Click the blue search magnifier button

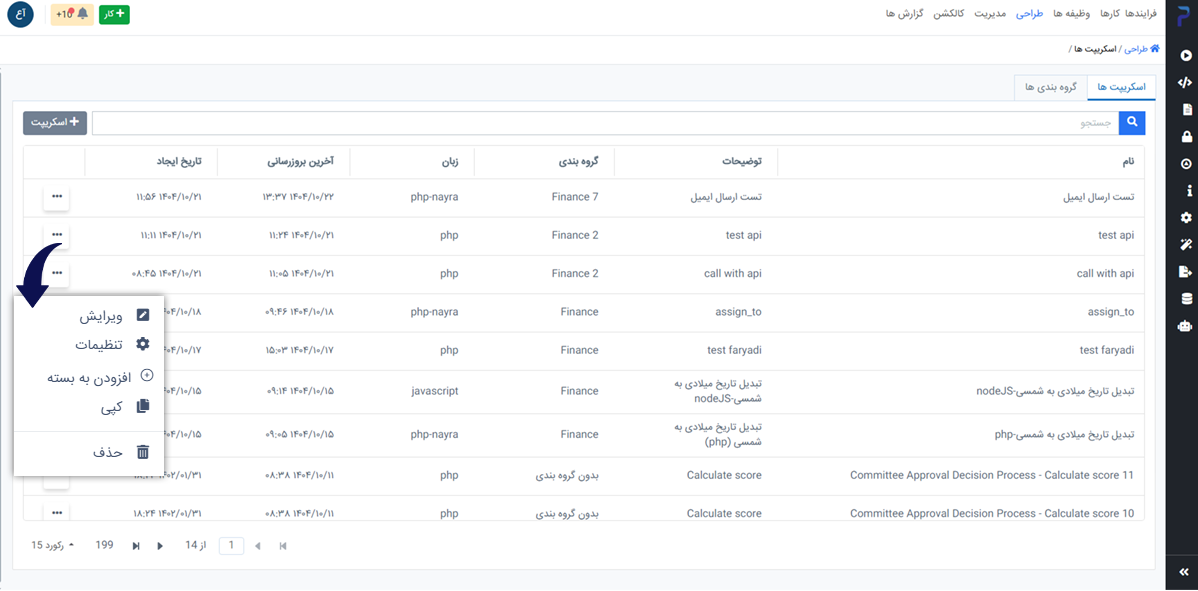pos(1132,123)
